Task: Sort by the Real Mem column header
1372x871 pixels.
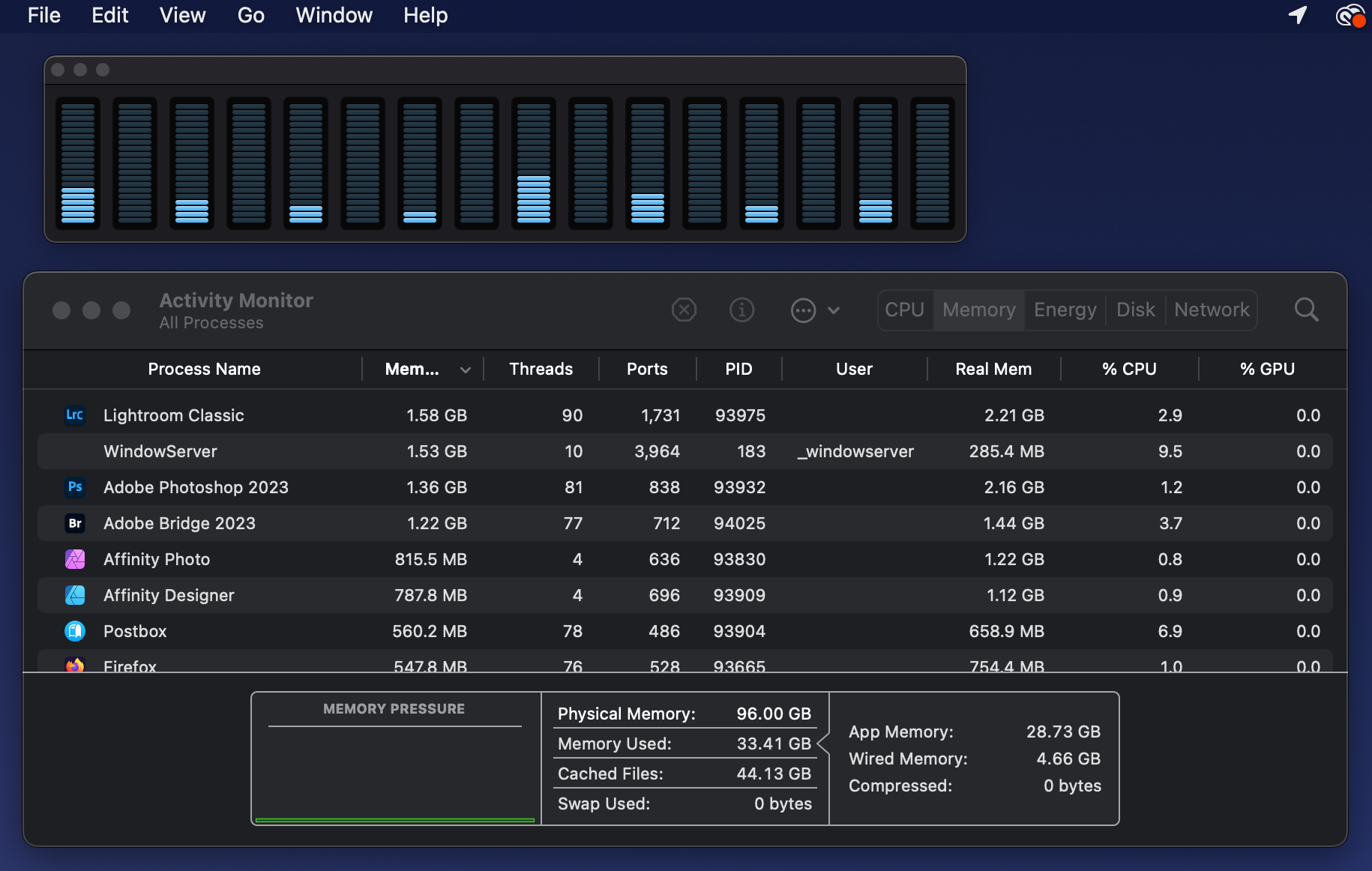Action: click(x=993, y=369)
